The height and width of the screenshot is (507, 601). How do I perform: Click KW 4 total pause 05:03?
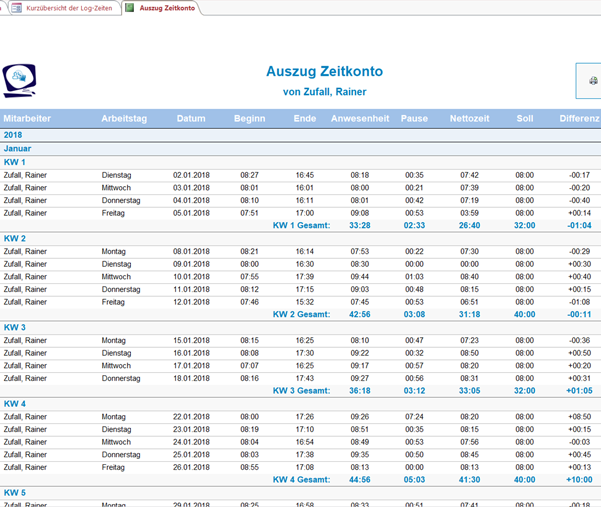click(x=414, y=479)
